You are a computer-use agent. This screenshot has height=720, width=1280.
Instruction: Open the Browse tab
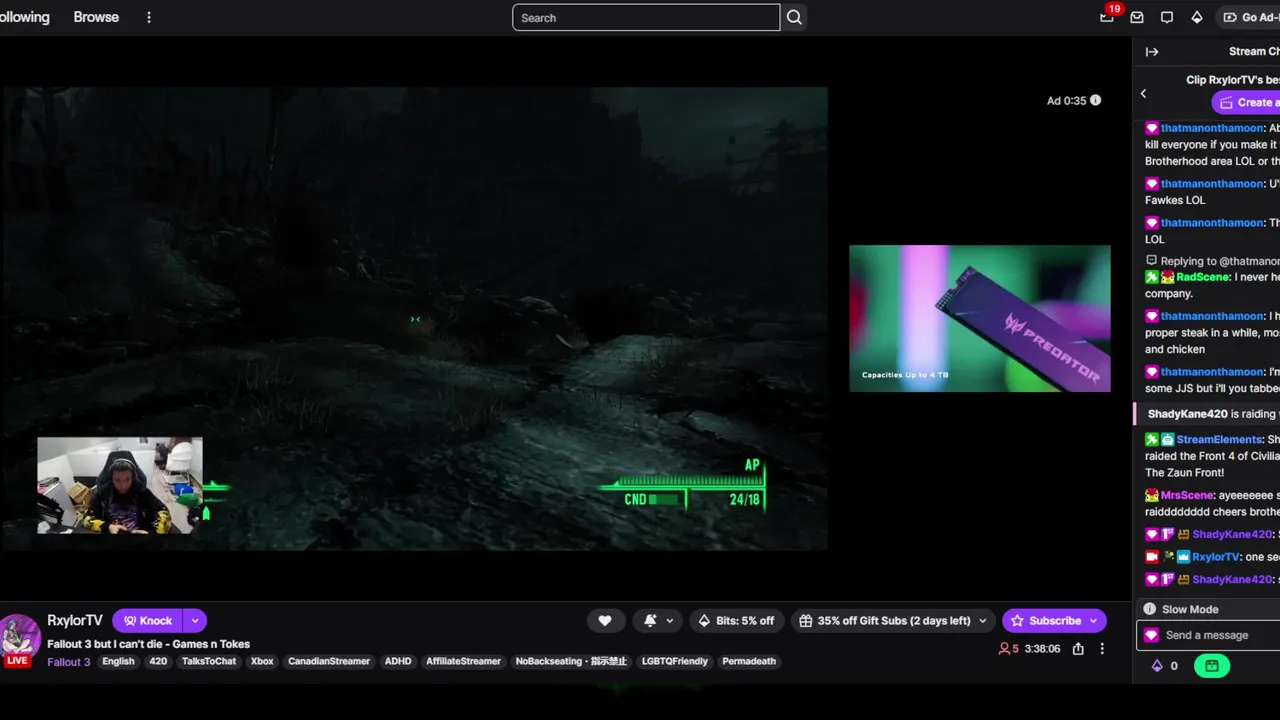(96, 17)
